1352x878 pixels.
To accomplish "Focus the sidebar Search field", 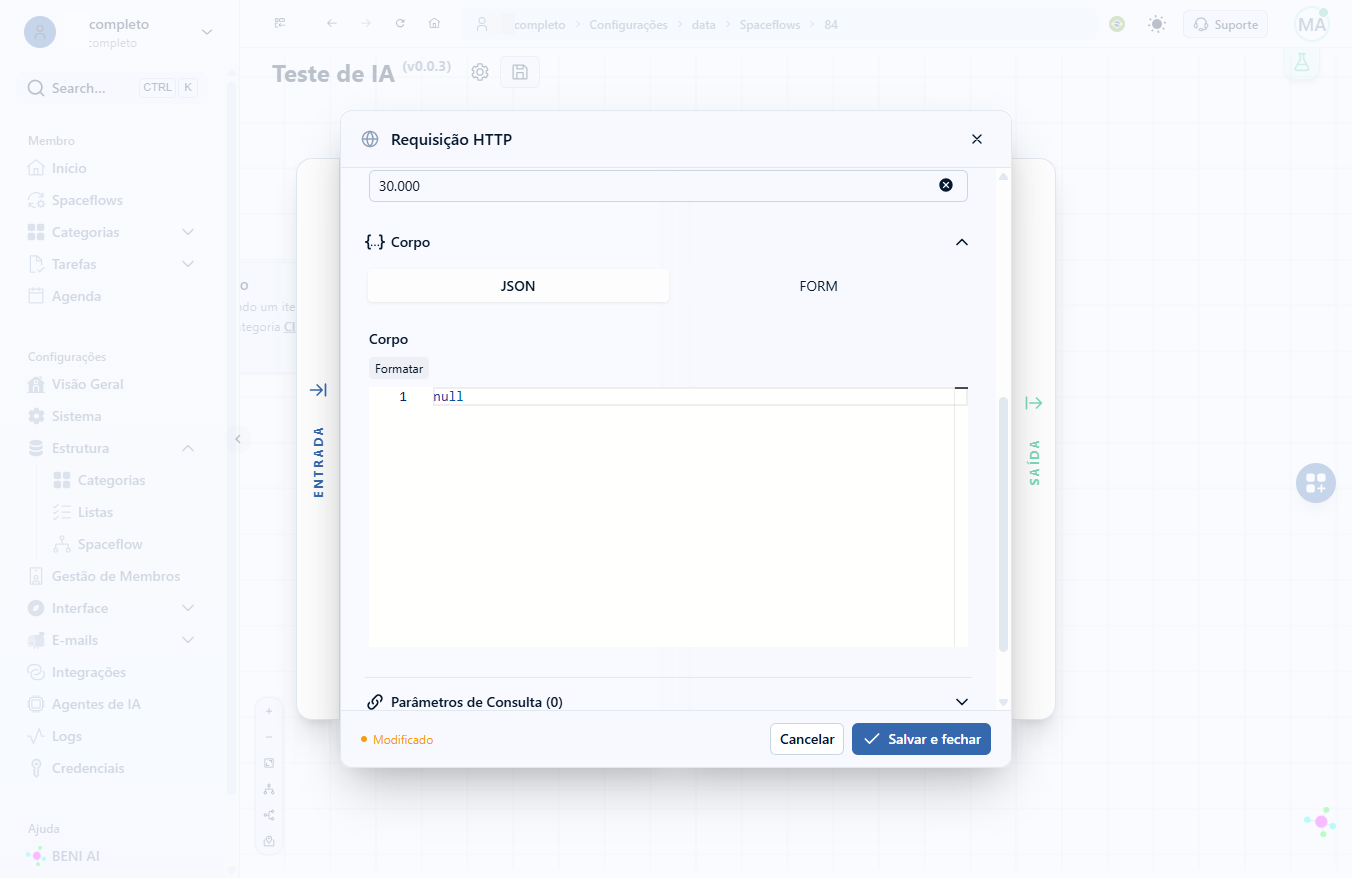I will 112,88.
